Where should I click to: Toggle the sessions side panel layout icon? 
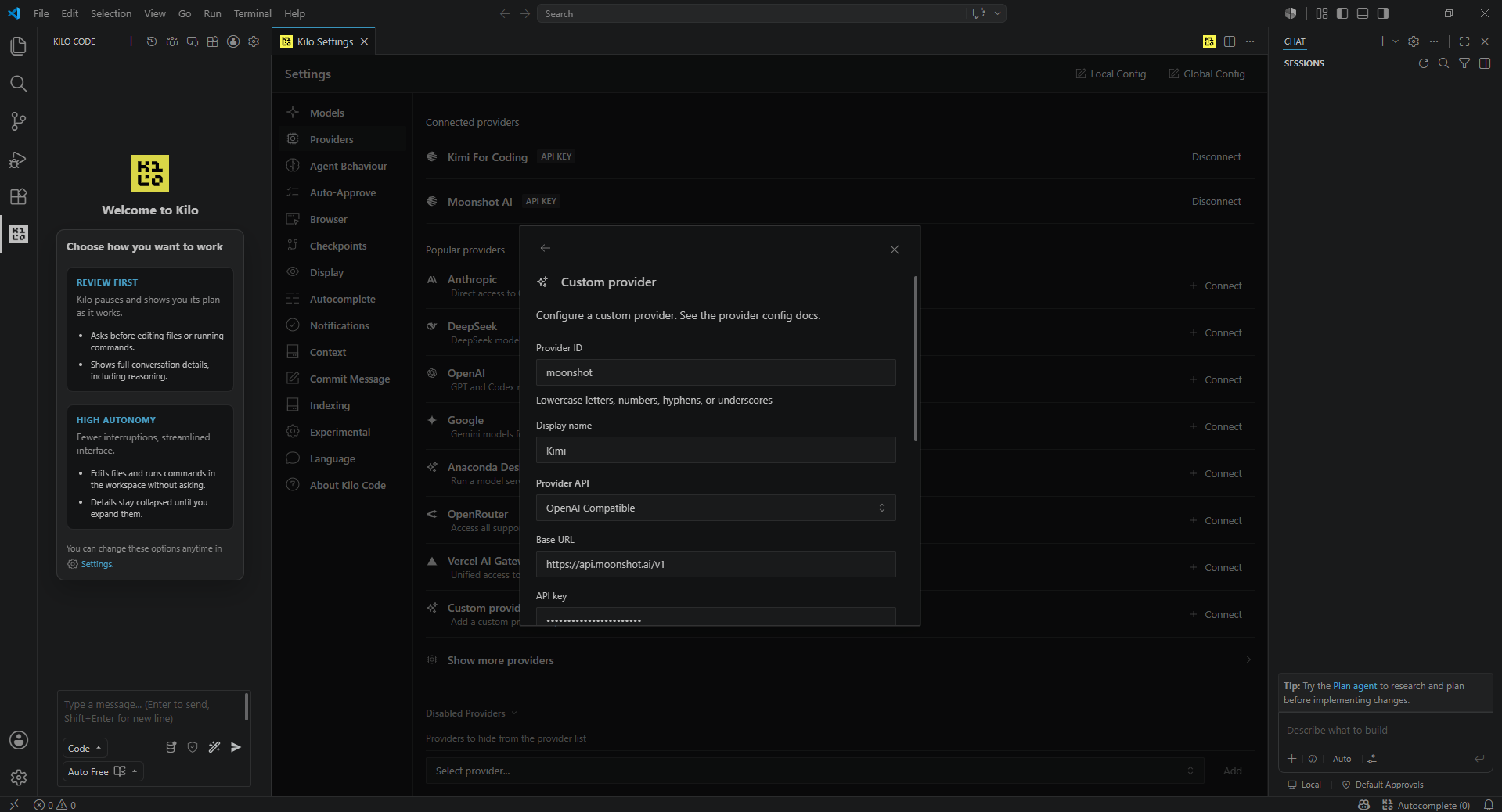[x=1484, y=63]
